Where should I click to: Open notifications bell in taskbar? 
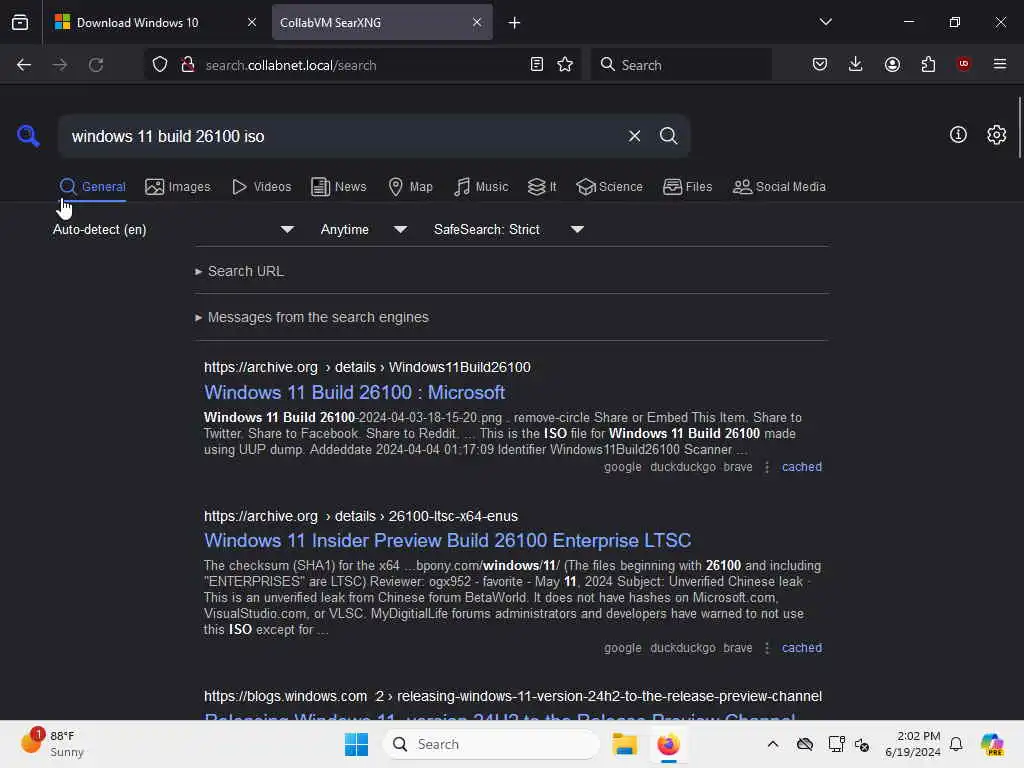pyautogui.click(x=956, y=744)
